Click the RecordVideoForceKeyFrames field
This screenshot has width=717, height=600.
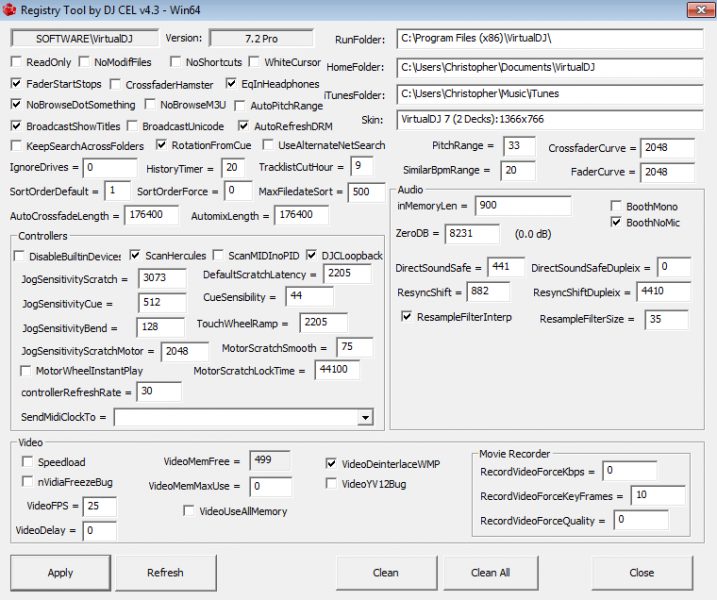[658, 495]
